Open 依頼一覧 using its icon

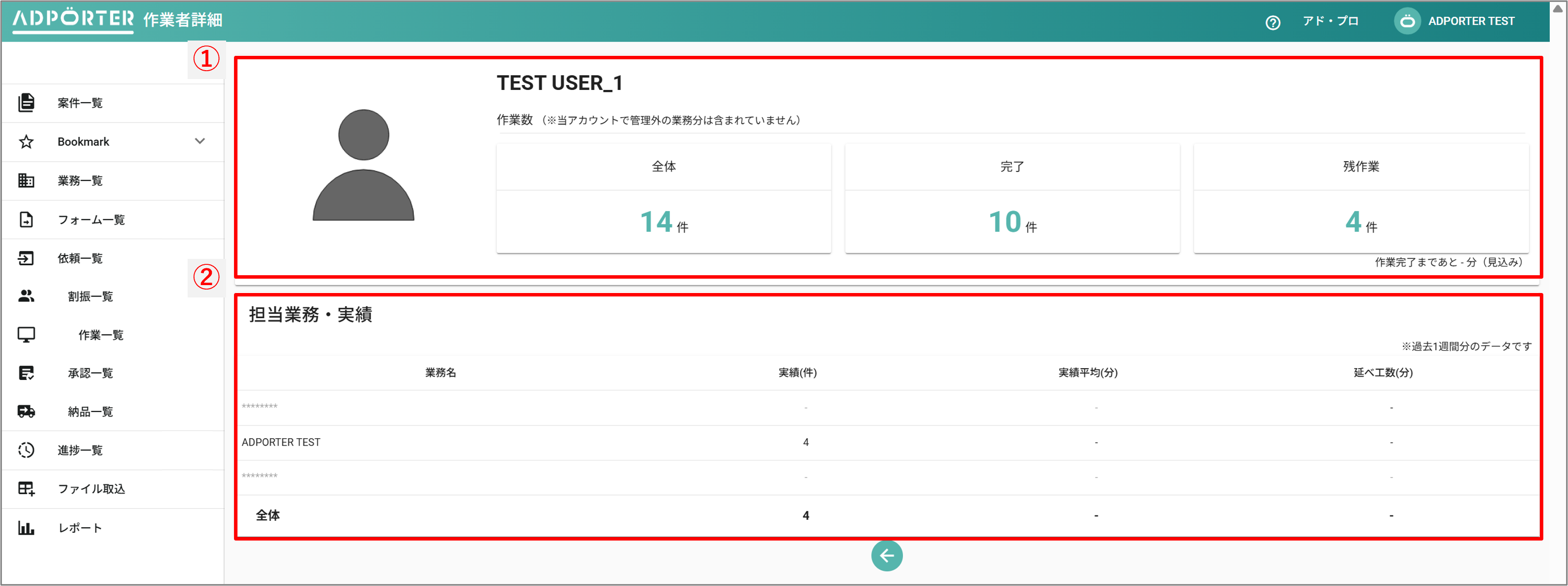pyautogui.click(x=26, y=257)
